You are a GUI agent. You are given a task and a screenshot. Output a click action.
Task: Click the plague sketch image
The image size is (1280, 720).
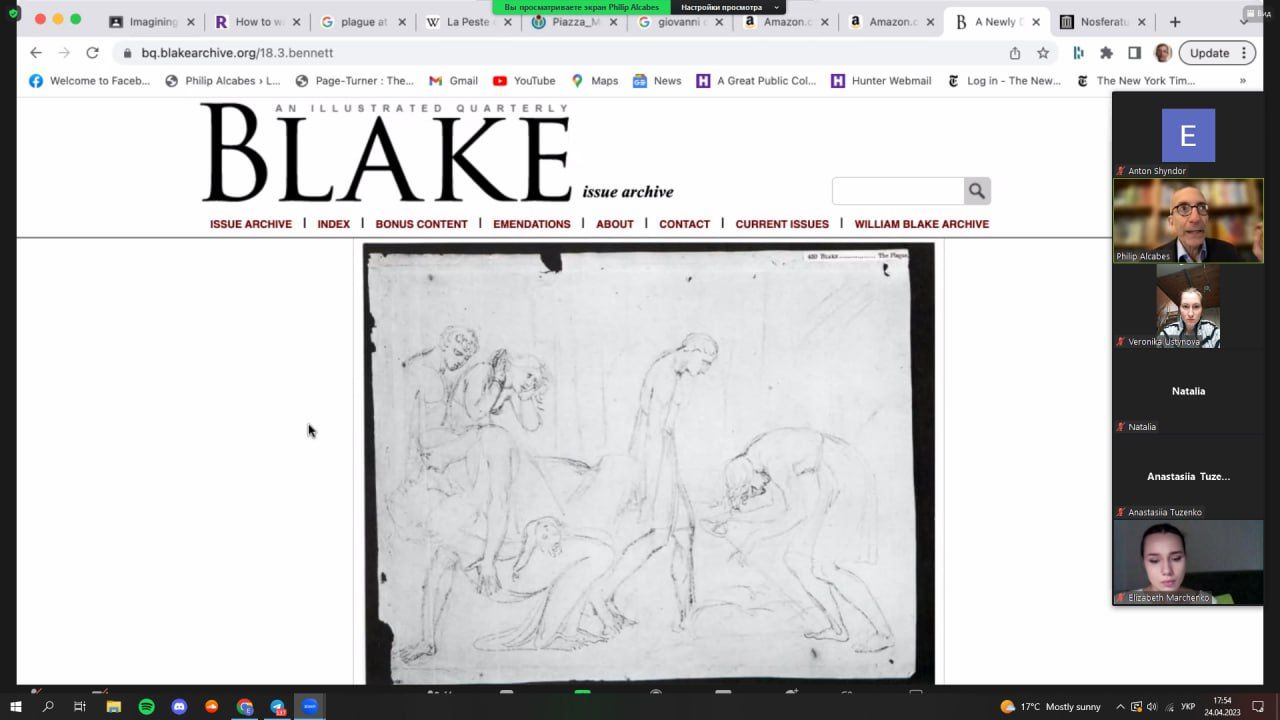(648, 464)
